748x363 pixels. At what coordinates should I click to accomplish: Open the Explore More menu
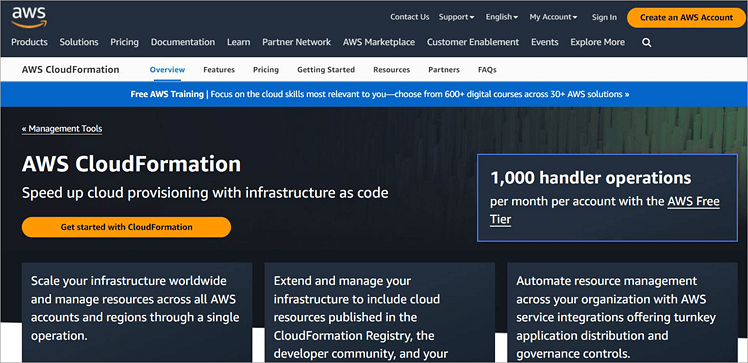pyautogui.click(x=597, y=42)
